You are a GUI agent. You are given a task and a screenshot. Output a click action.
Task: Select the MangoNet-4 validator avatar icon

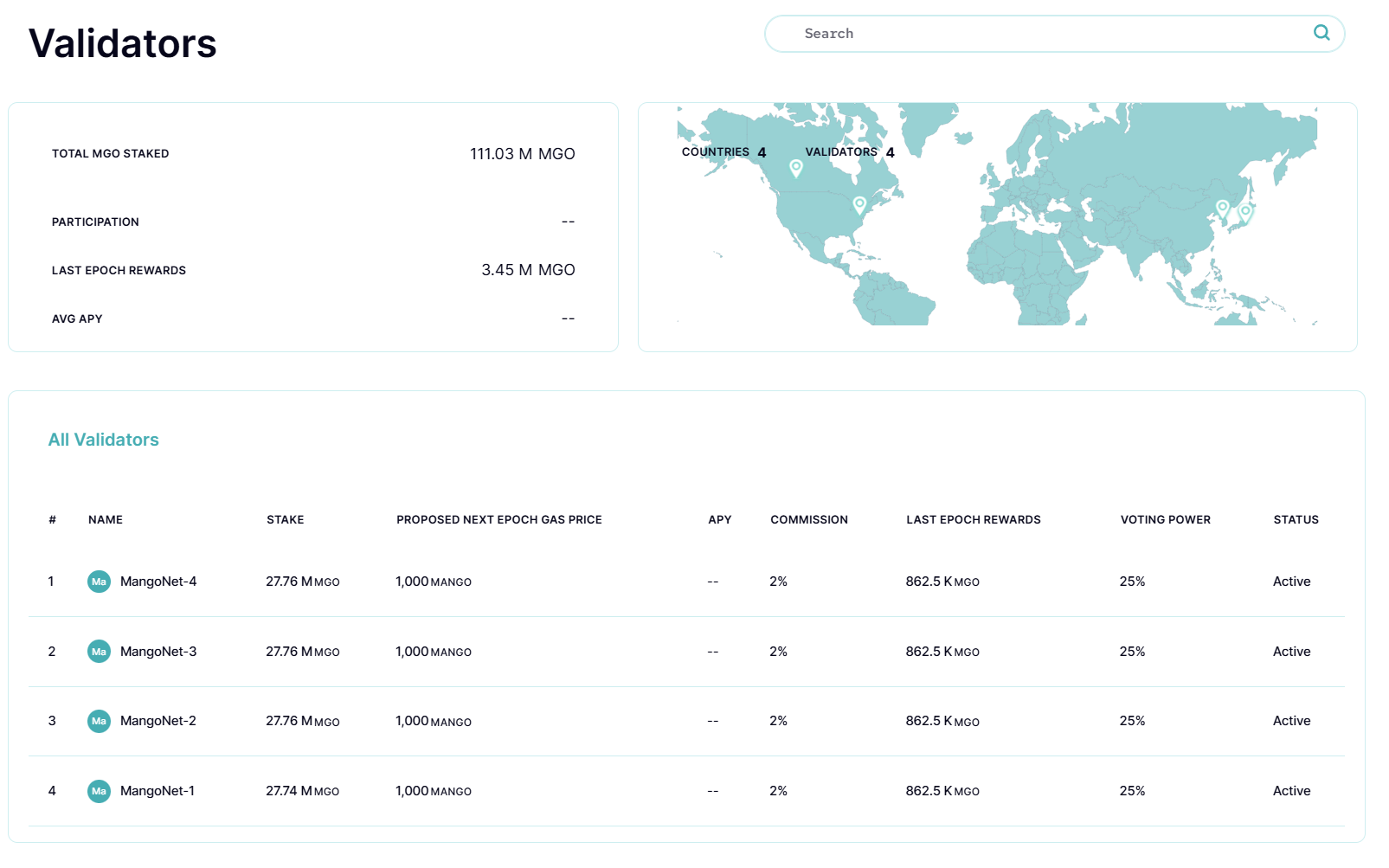tap(99, 582)
